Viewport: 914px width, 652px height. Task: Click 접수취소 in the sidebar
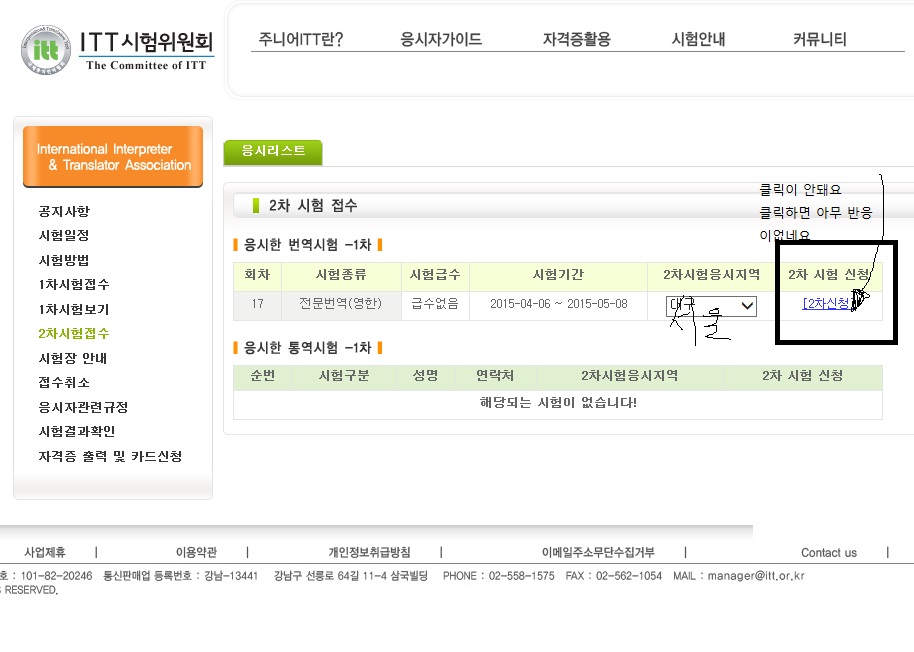point(64,383)
